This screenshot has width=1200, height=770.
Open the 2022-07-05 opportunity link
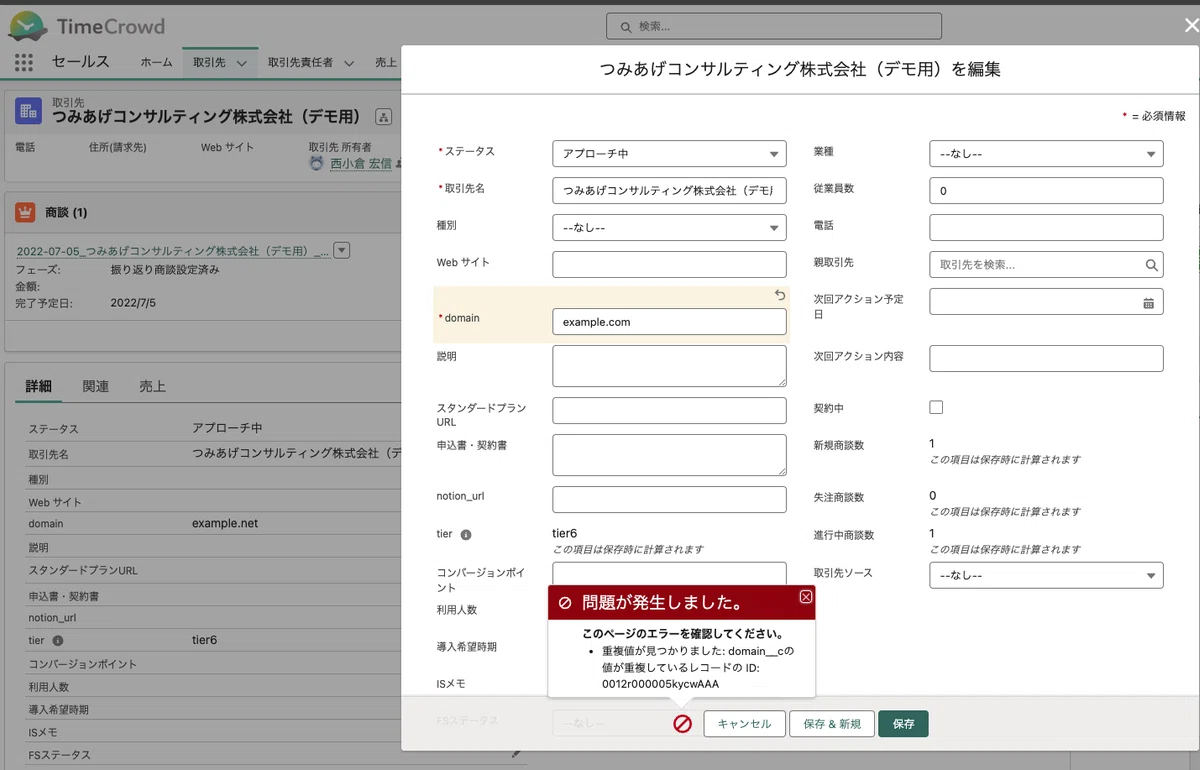173,251
